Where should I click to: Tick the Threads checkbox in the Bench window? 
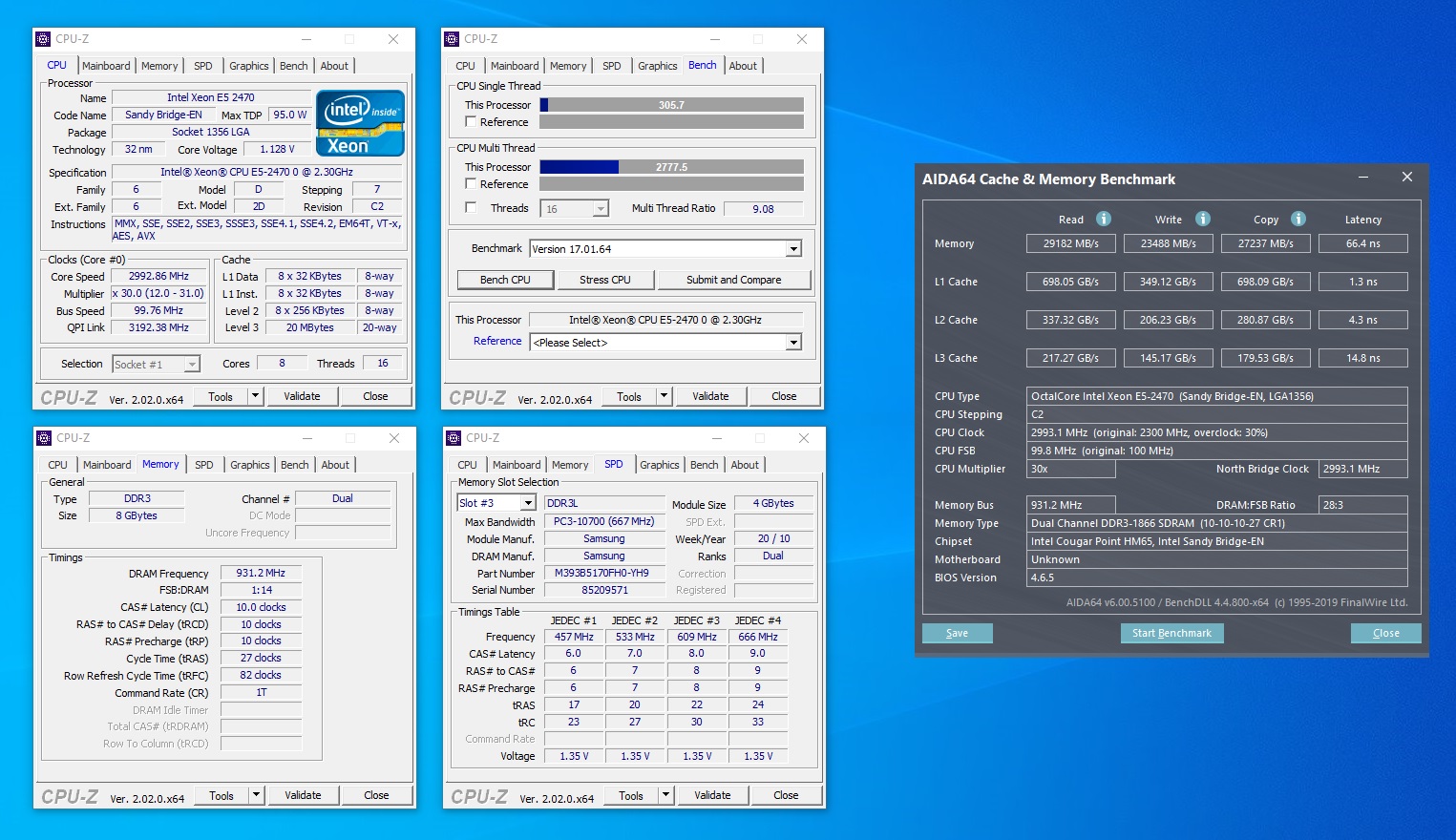471,207
